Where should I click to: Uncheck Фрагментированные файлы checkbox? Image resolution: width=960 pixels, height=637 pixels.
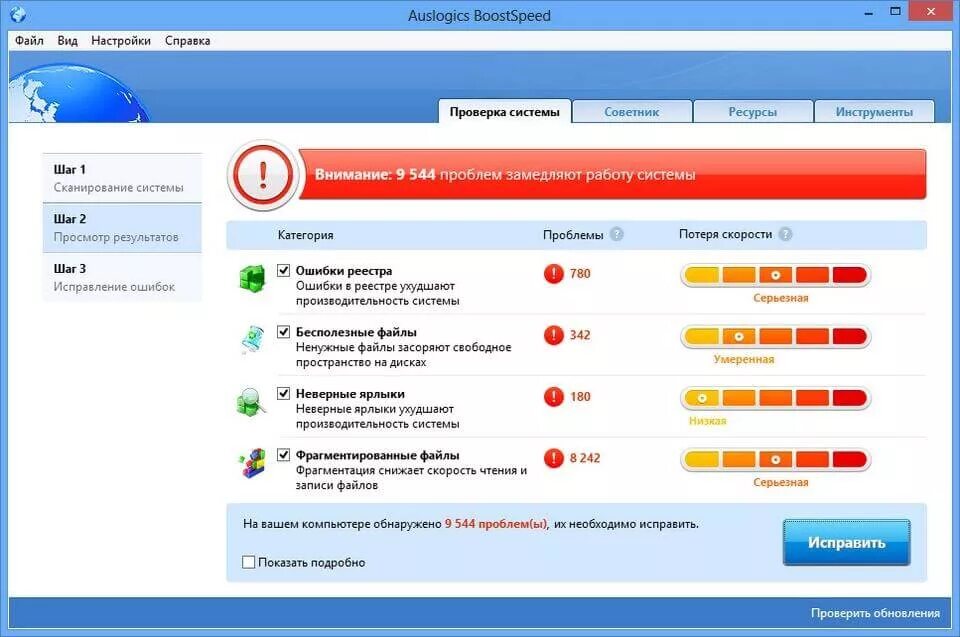click(283, 454)
